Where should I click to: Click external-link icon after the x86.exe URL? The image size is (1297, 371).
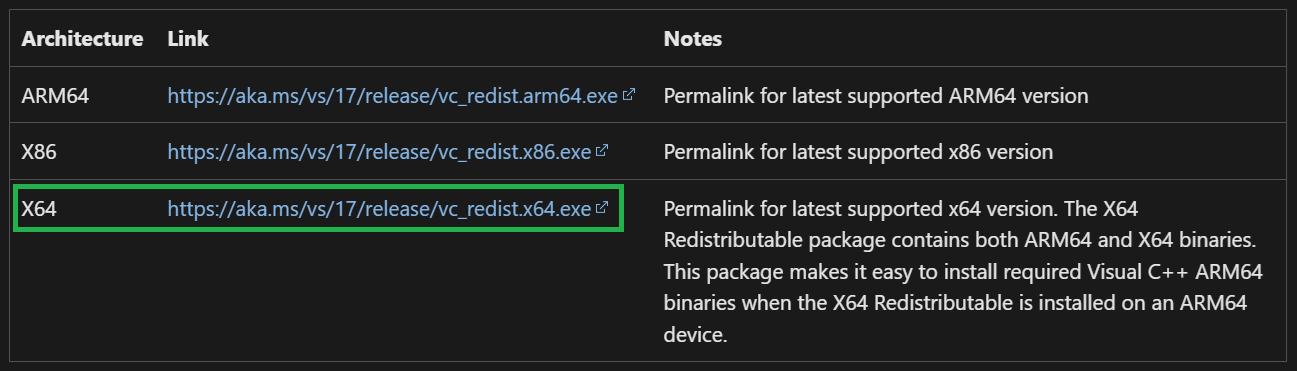(602, 151)
